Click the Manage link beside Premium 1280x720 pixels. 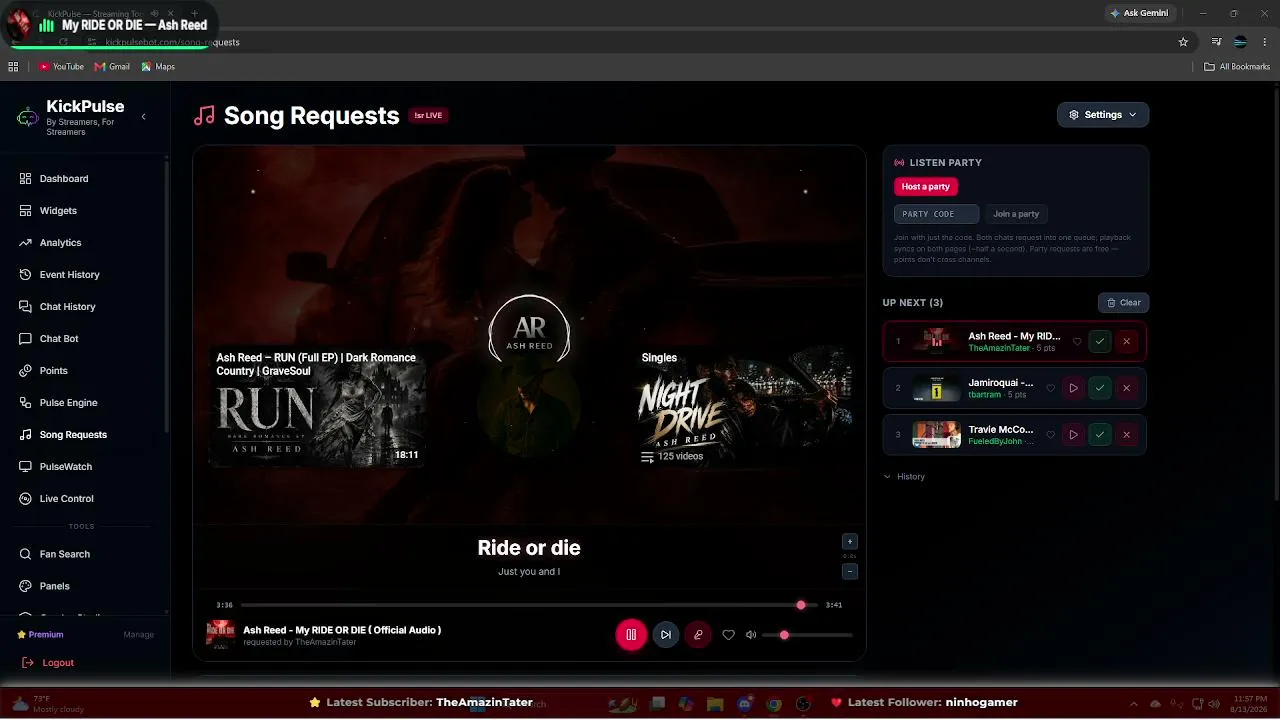[x=138, y=635]
